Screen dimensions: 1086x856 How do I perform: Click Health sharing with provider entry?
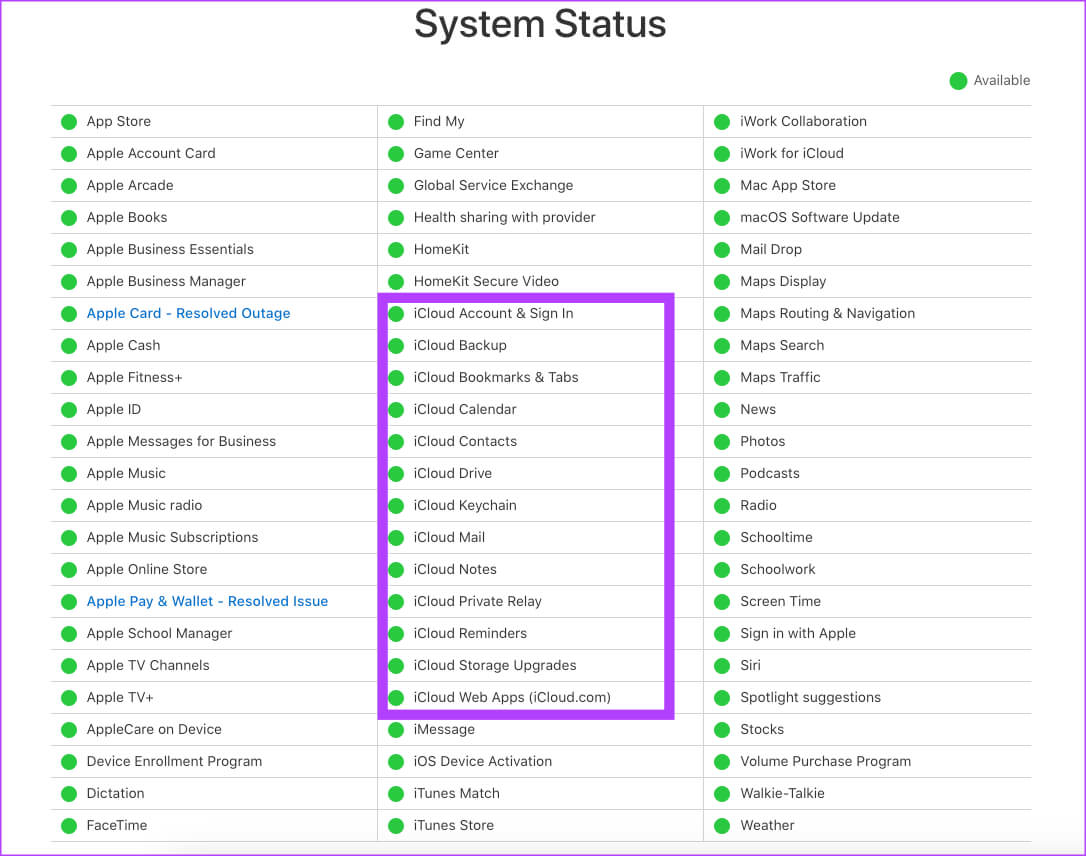[x=504, y=217]
